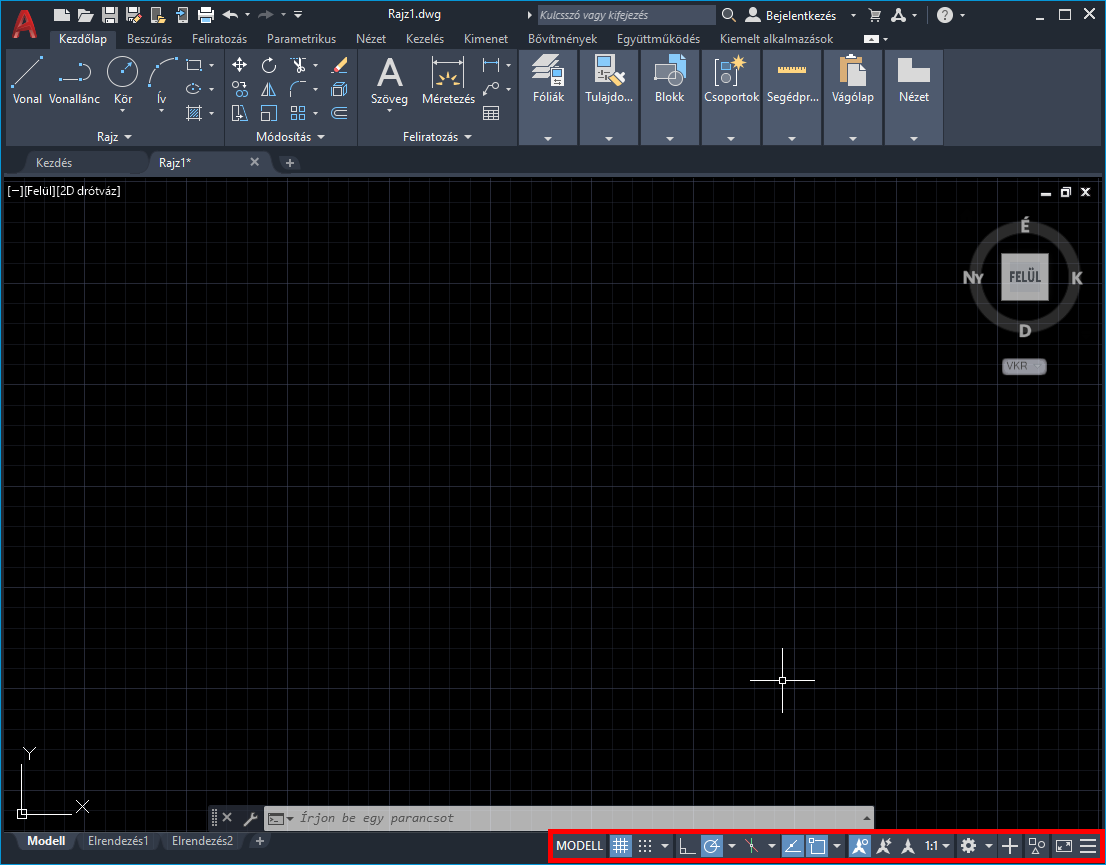This screenshot has height=865, width=1106.
Task: Undo the last action
Action: 230,15
